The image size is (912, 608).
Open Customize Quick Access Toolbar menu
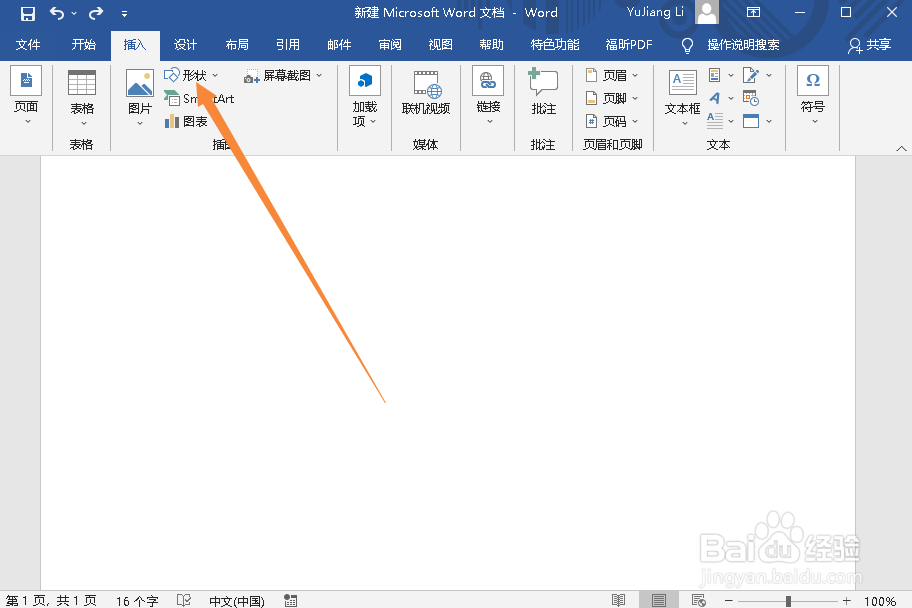[x=124, y=13]
